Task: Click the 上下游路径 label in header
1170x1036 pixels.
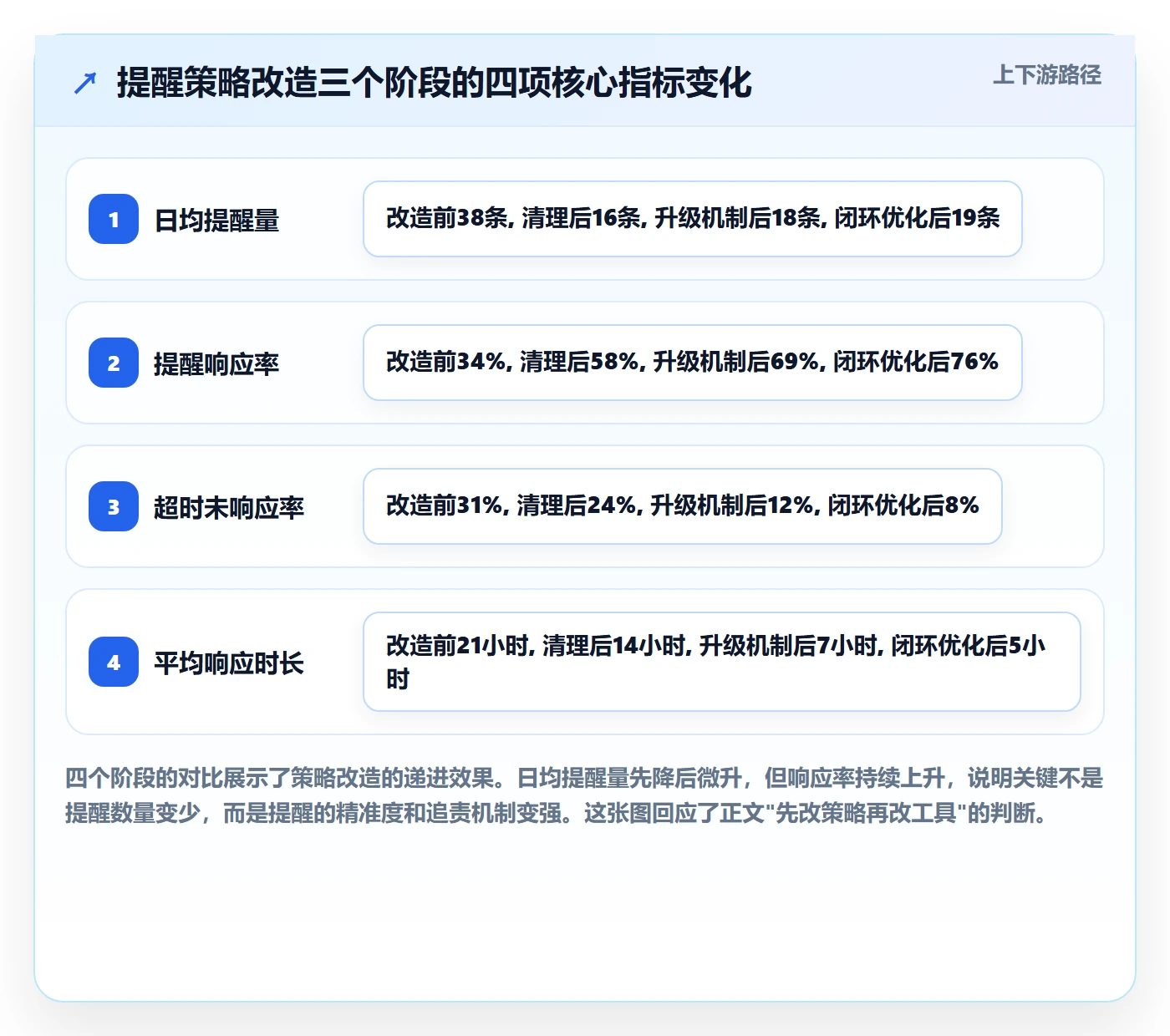Action: (x=1047, y=75)
